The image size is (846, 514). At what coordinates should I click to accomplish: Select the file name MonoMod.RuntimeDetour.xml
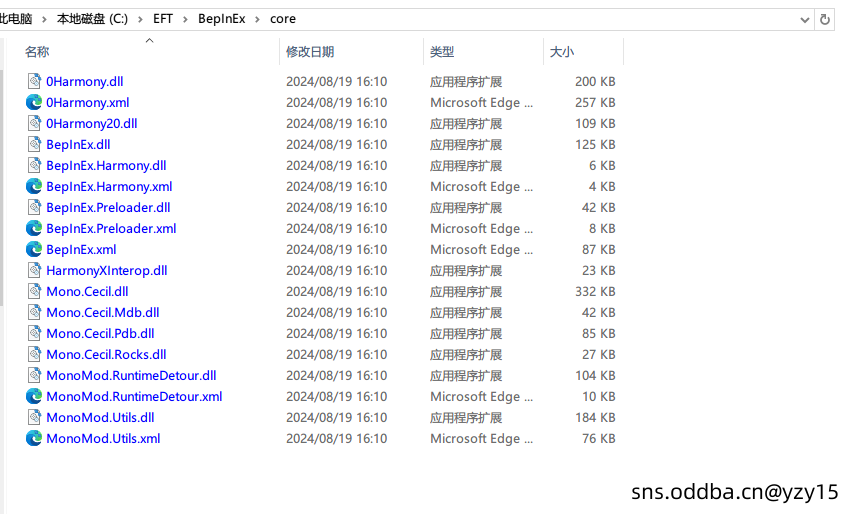(x=134, y=397)
